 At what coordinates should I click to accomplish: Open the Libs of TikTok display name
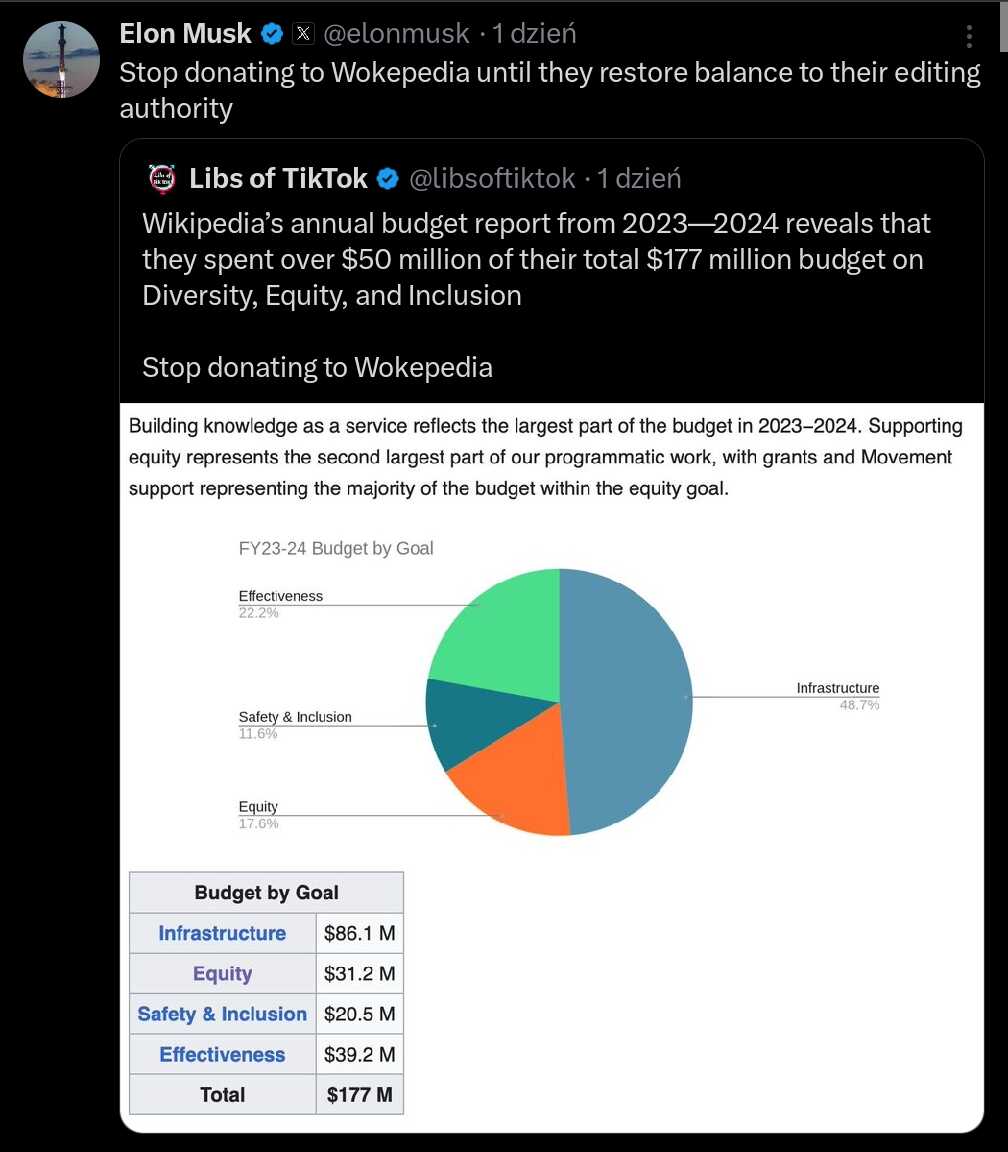pos(278,179)
